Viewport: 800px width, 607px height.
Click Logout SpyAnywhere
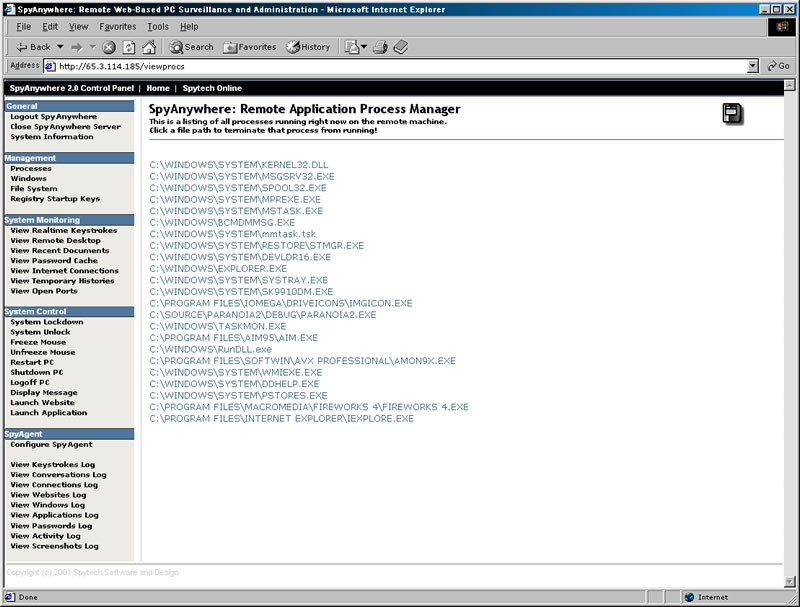pos(54,116)
